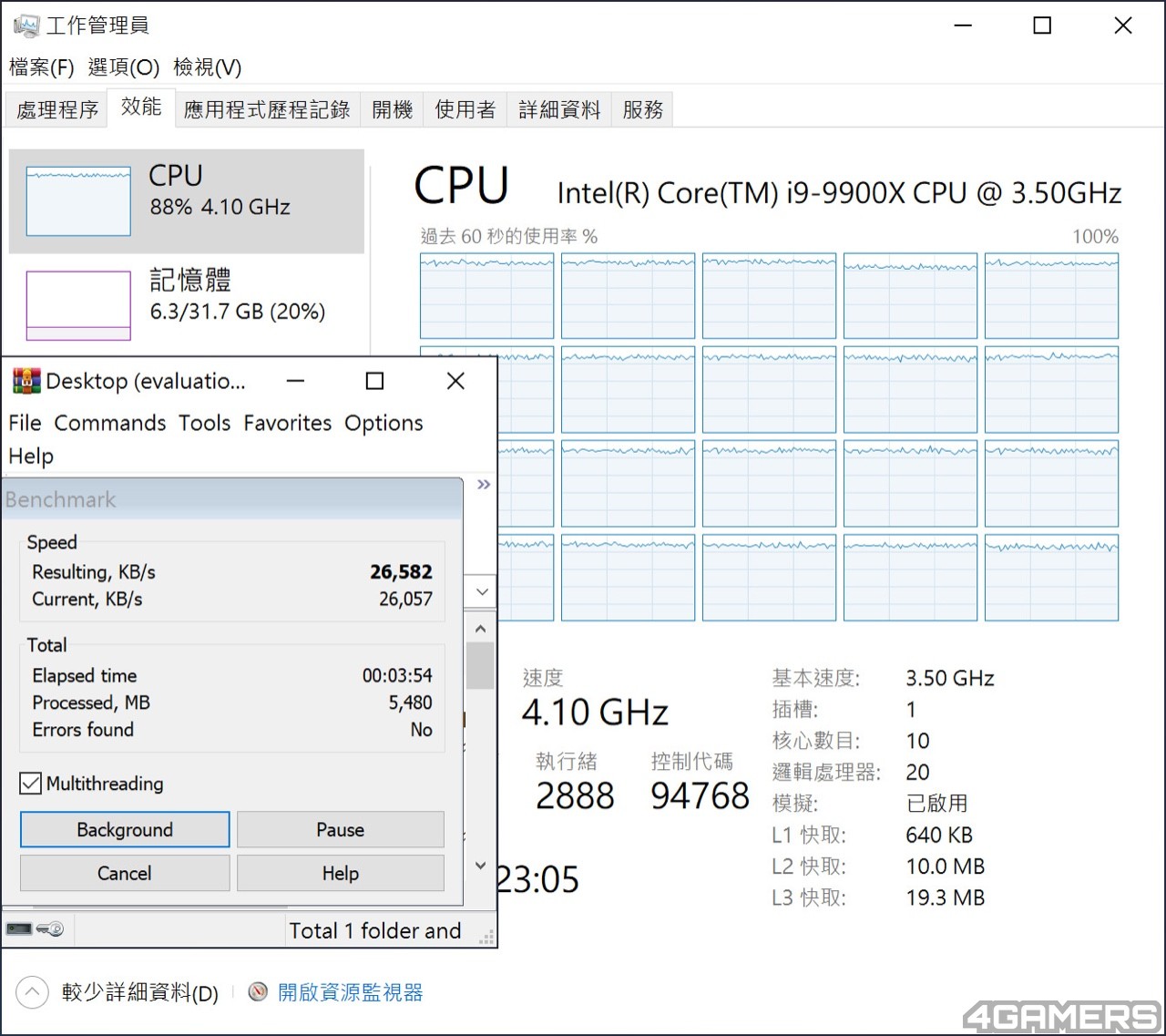Select the 記憶體 memory item in sidebar

pos(187,304)
